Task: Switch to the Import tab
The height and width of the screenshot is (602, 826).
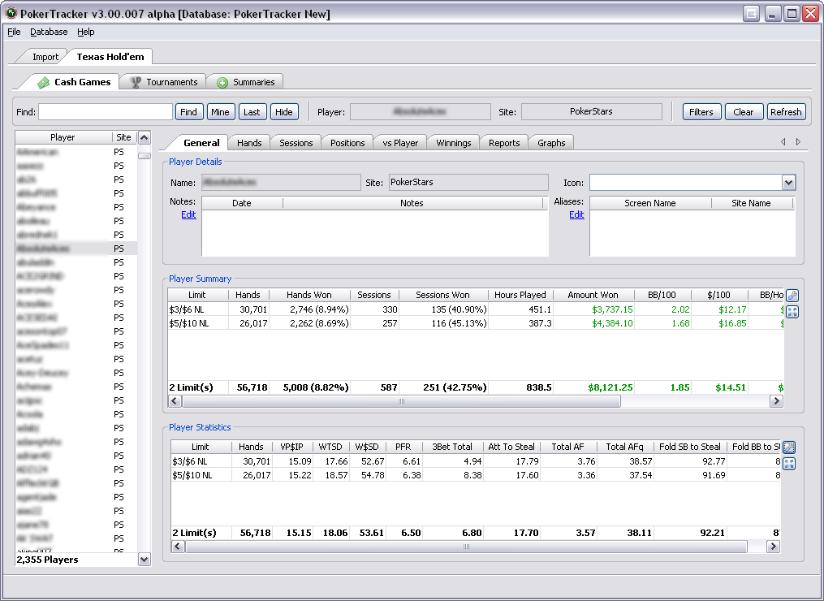Action: click(x=45, y=57)
